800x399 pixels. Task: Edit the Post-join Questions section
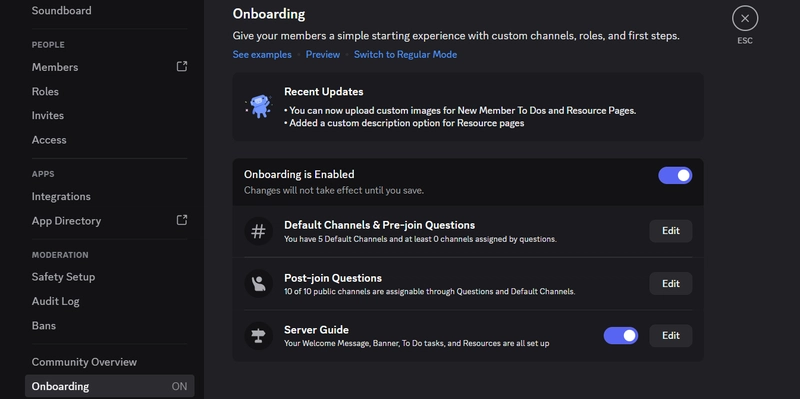click(670, 284)
